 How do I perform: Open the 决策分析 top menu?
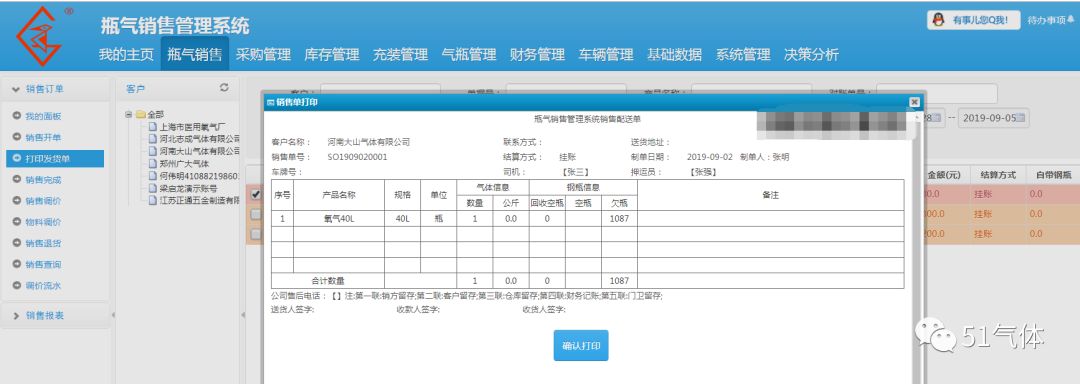(811, 54)
